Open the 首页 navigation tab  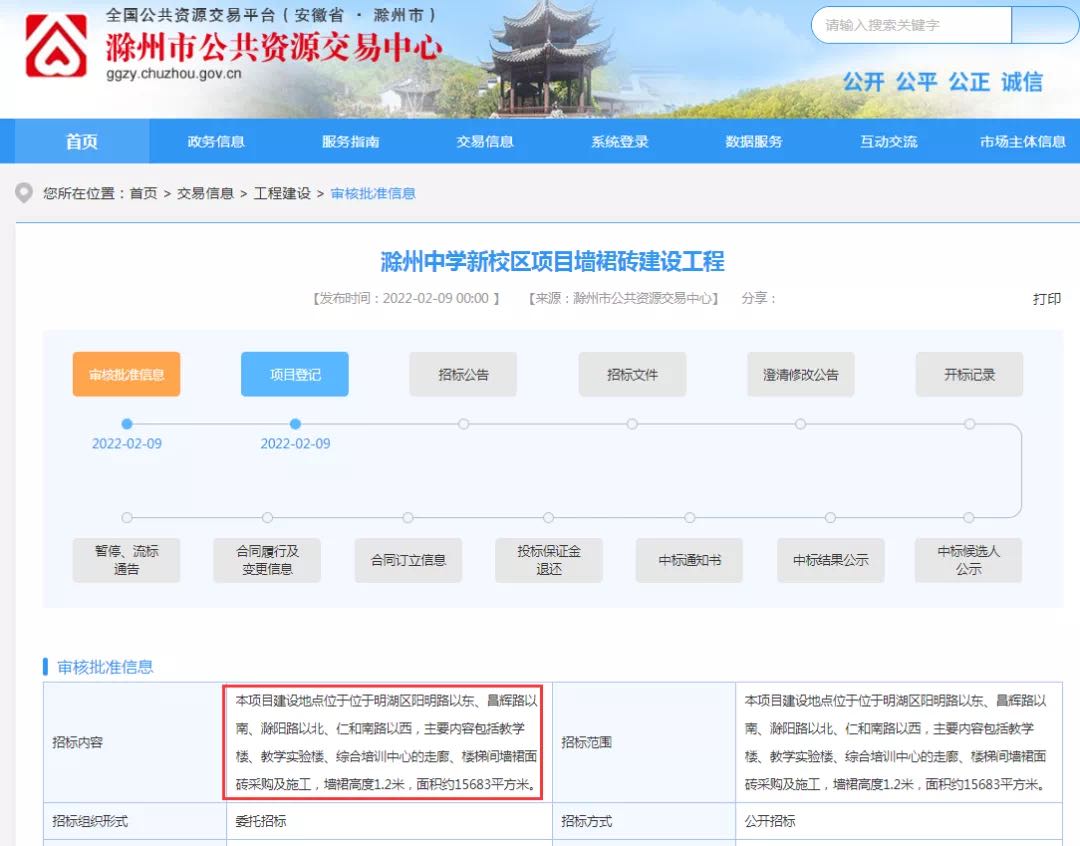[x=82, y=142]
